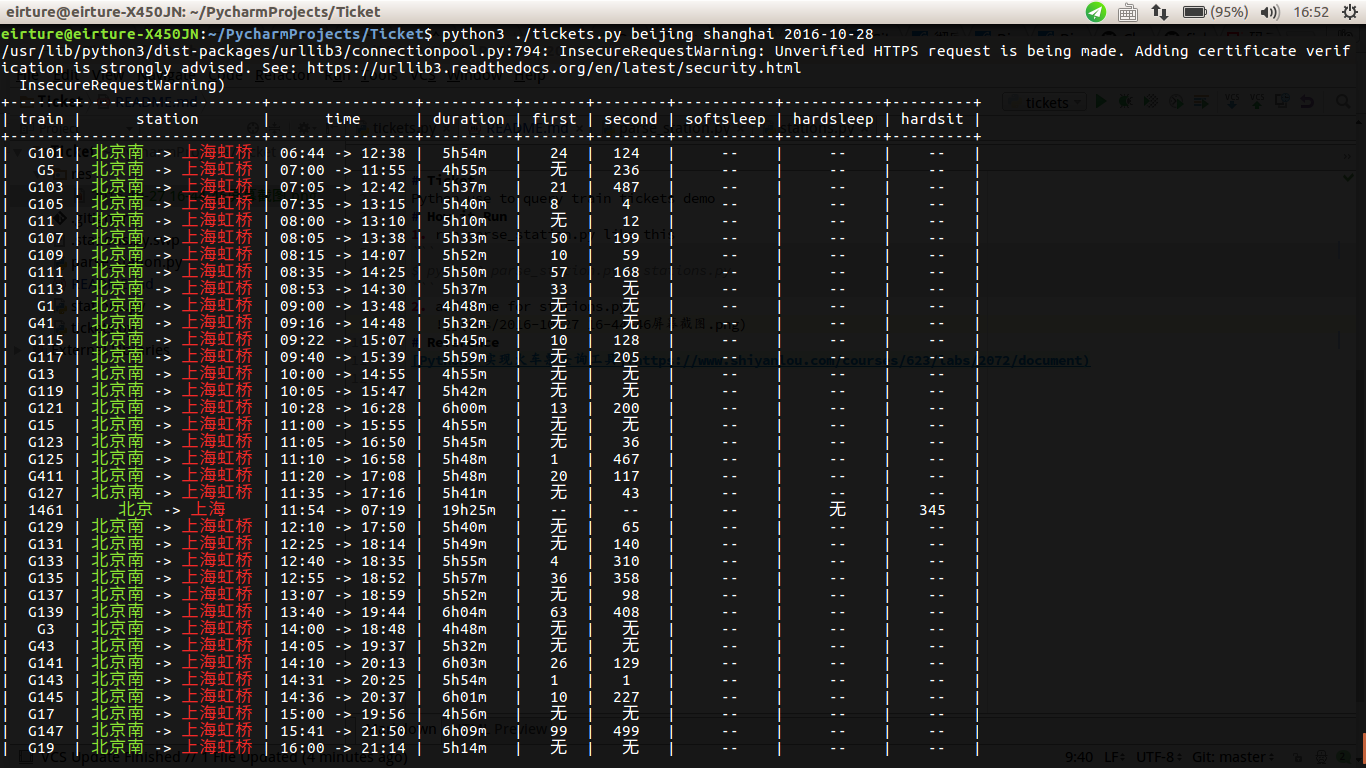Click the 'station' column header
1366x768 pixels.
[x=167, y=119]
